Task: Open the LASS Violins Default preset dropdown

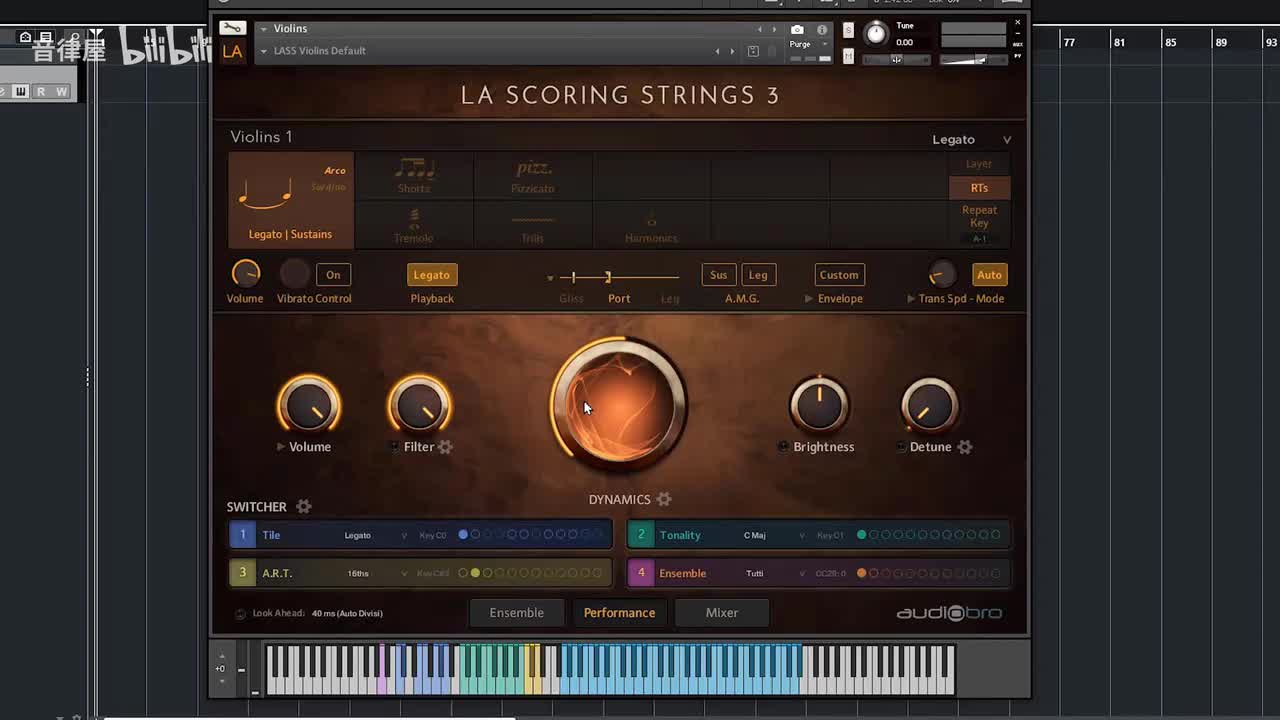Action: pos(263,51)
